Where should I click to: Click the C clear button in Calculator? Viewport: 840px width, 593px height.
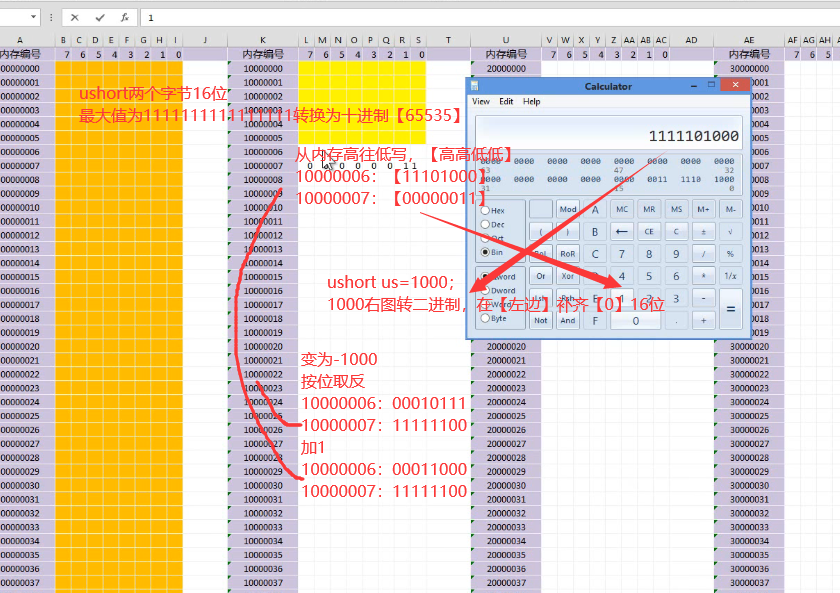point(676,231)
